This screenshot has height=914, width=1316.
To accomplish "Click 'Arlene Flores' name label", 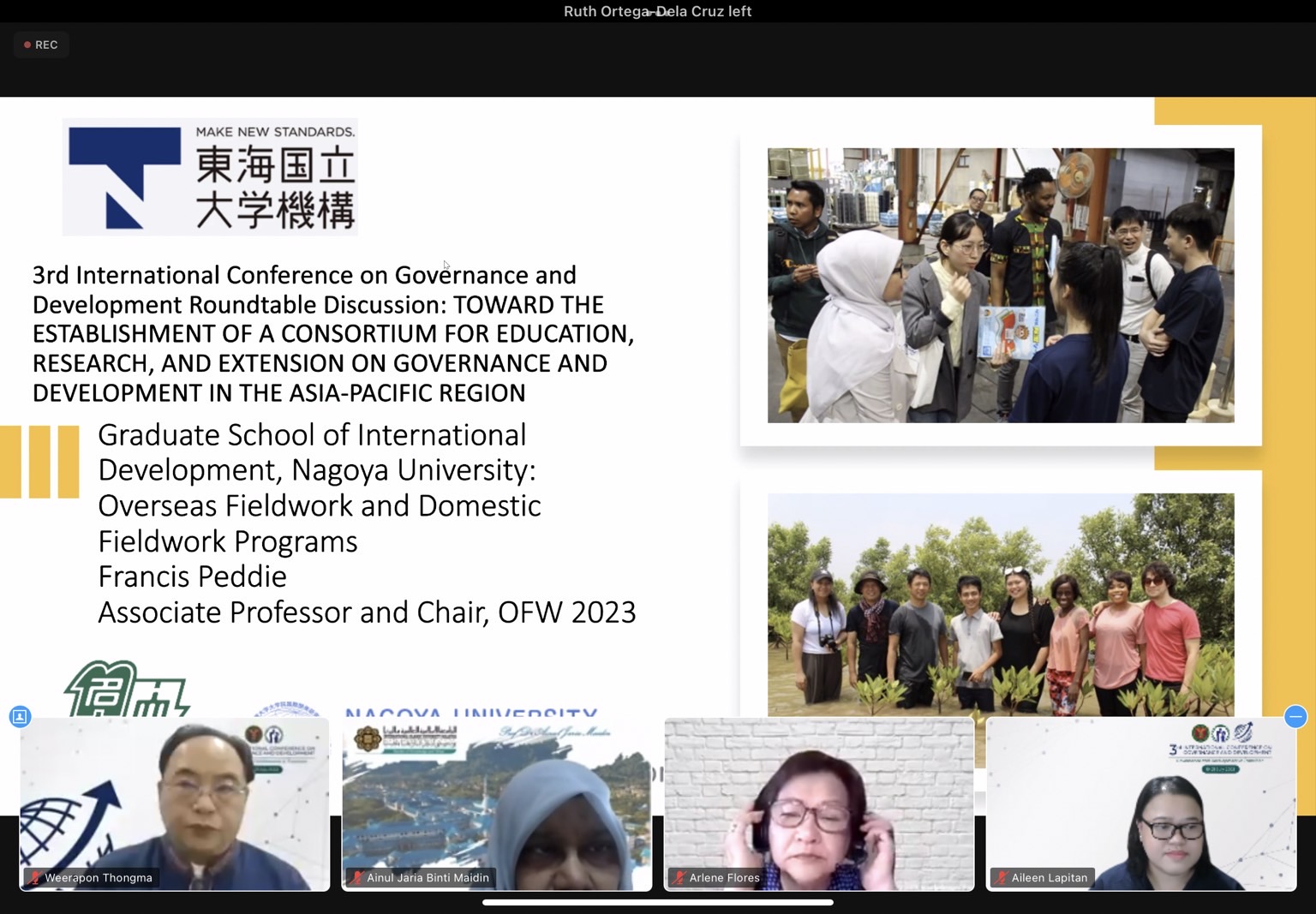I will 725,877.
